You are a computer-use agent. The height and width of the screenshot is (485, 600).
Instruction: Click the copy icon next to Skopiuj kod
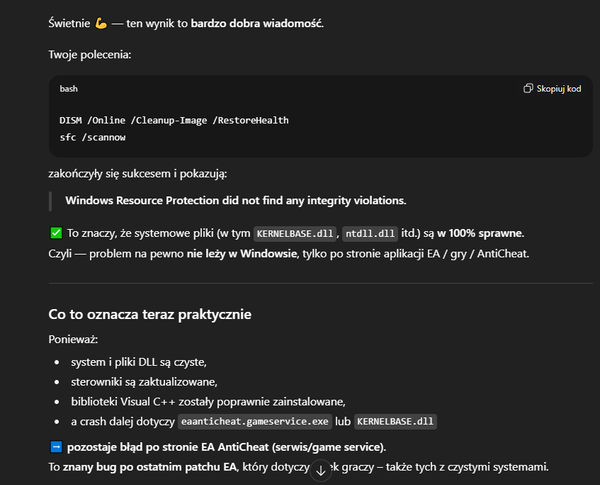(529, 89)
